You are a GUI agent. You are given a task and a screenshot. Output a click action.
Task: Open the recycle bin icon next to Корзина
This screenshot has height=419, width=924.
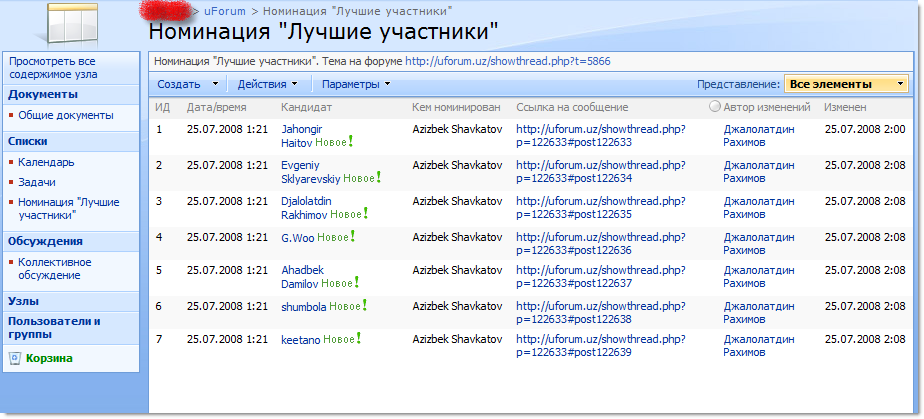coord(14,358)
